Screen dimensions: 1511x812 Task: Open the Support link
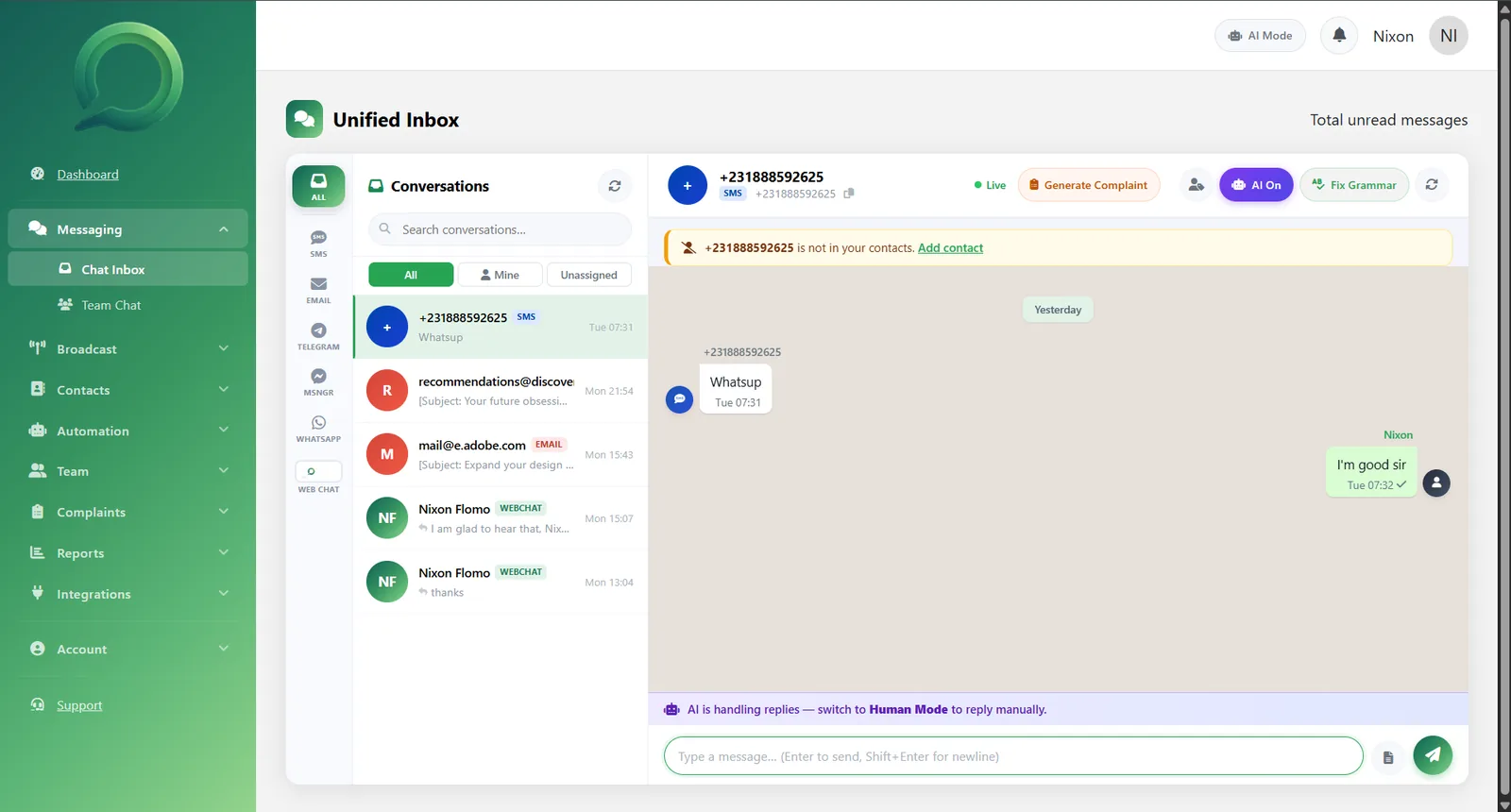point(79,705)
